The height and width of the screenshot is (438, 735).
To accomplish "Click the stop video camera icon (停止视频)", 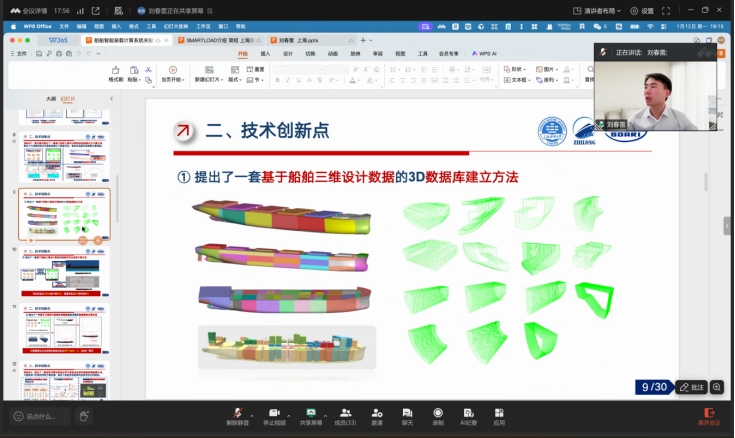I will click(x=272, y=412).
